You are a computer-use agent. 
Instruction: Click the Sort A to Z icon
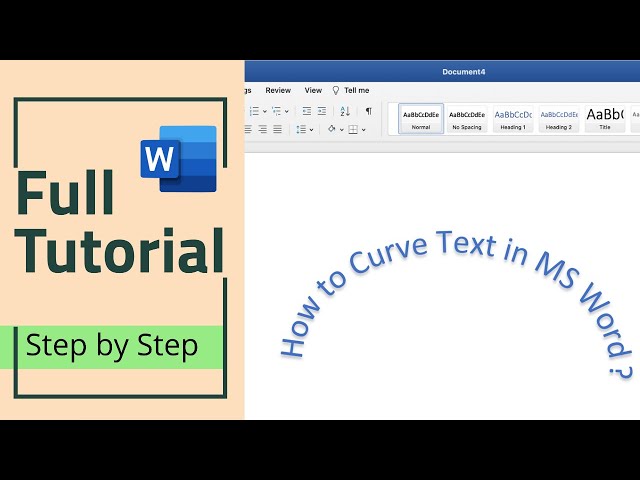[x=345, y=111]
